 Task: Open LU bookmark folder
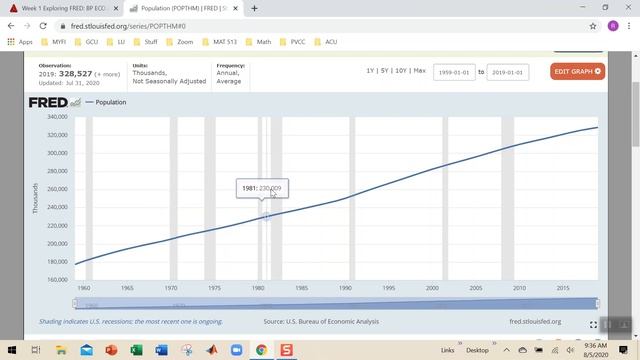point(116,42)
